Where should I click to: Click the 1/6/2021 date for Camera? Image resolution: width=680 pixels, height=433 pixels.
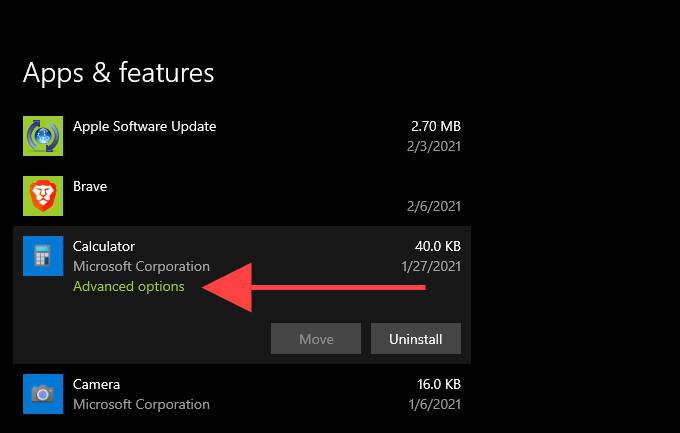click(436, 405)
